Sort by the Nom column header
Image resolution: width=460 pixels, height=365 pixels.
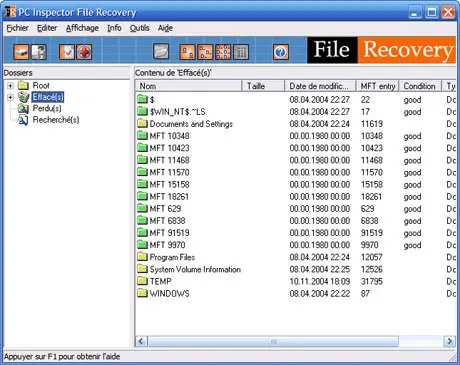pyautogui.click(x=188, y=86)
